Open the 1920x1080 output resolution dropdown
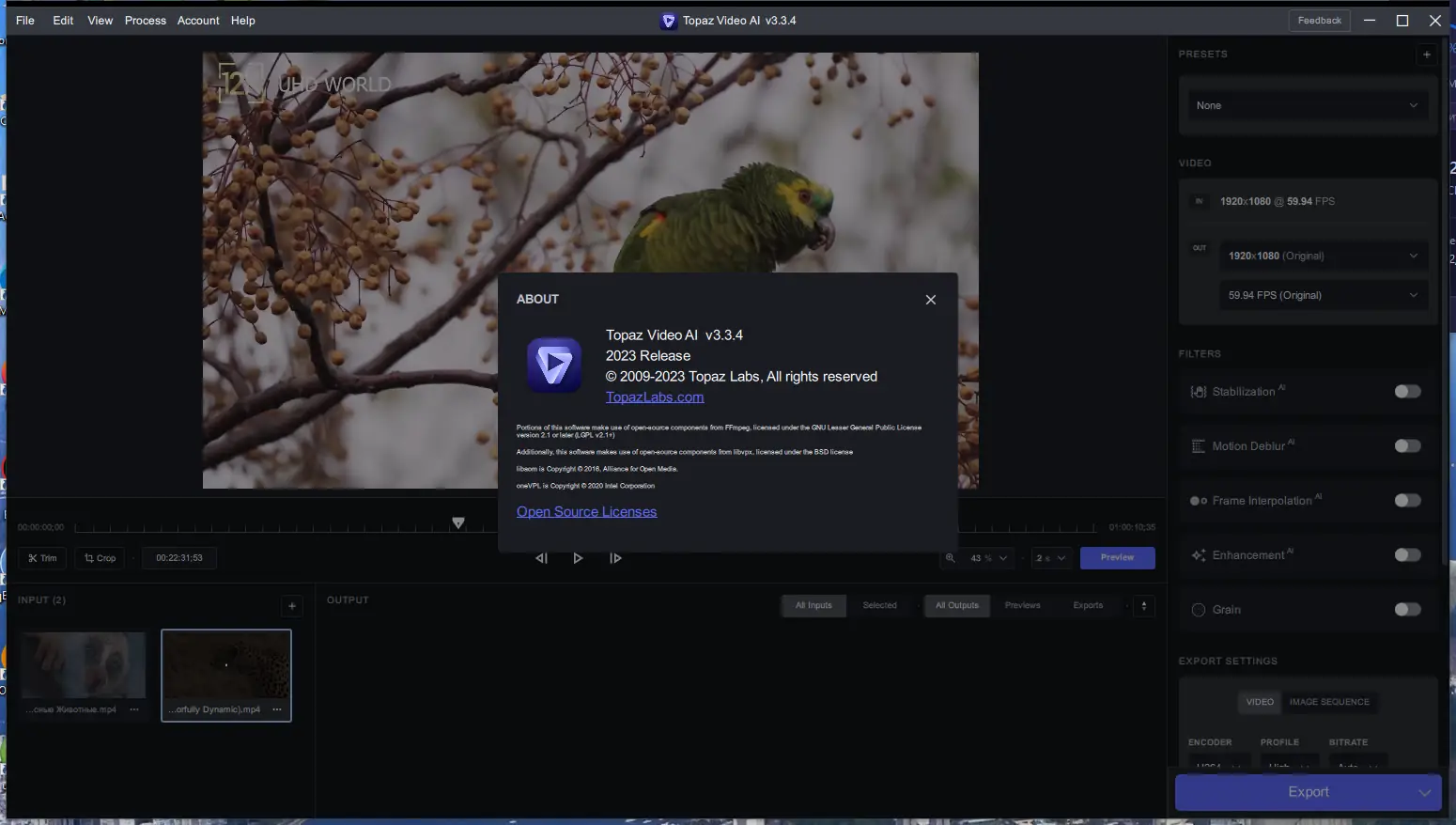The height and width of the screenshot is (825, 1456). 1323,256
